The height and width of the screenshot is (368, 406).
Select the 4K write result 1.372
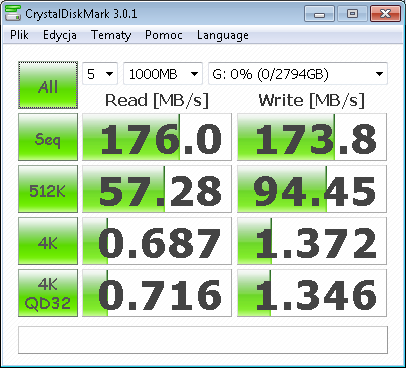312,241
